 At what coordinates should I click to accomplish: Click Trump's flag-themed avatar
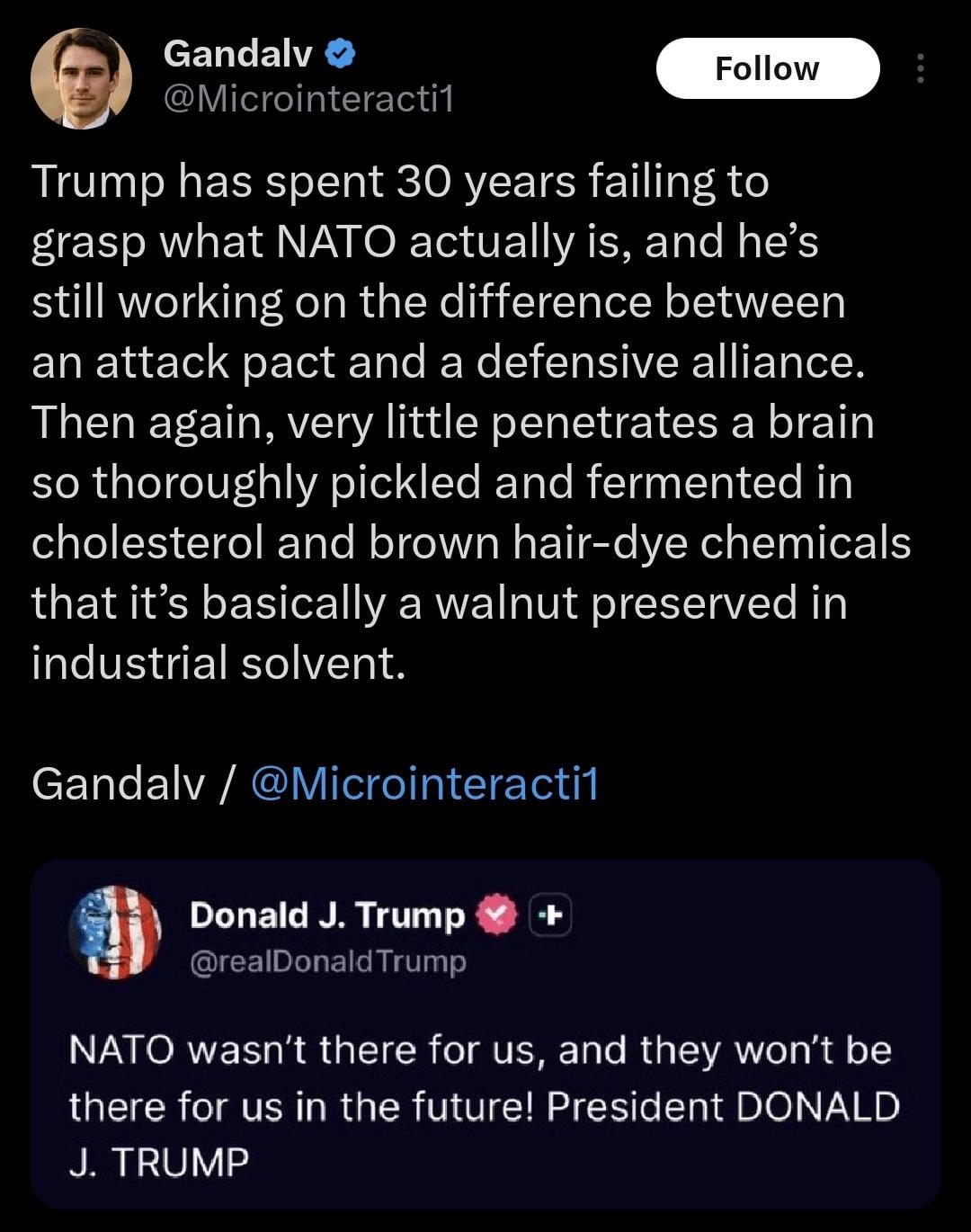(x=115, y=932)
